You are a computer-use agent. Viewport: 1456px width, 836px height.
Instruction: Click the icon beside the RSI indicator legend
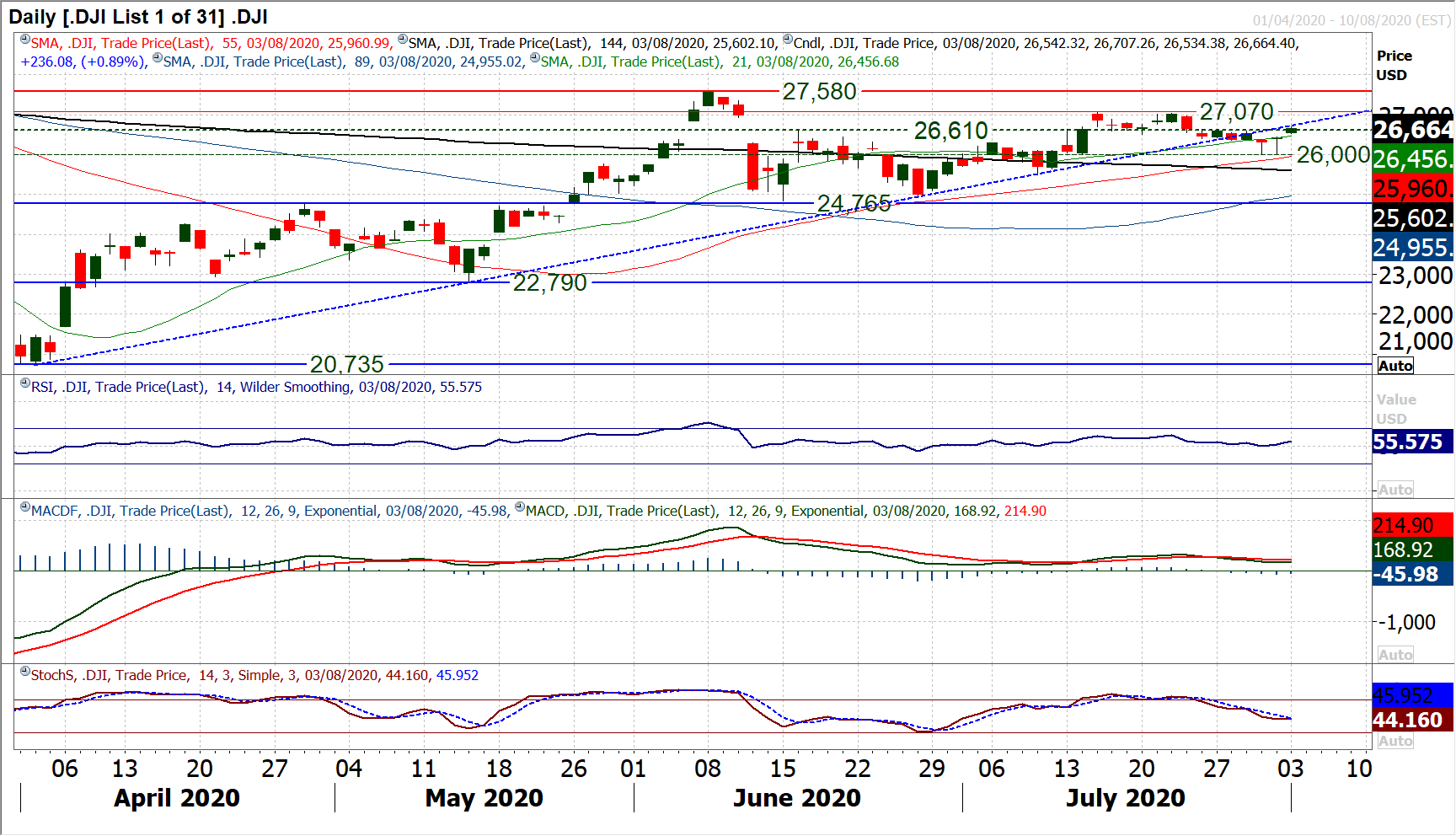25,383
